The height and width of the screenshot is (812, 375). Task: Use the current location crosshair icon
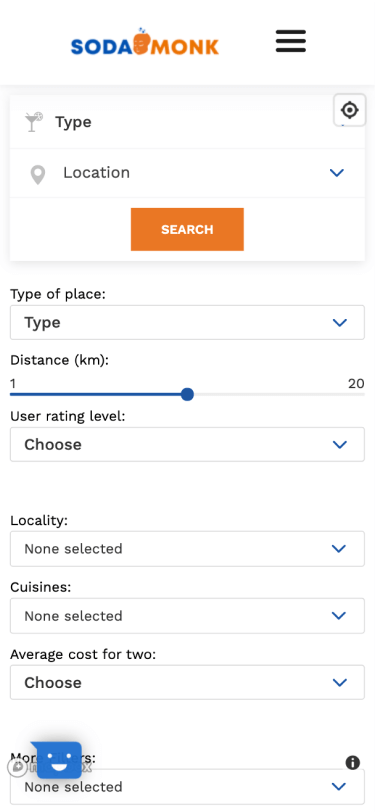pyautogui.click(x=350, y=110)
